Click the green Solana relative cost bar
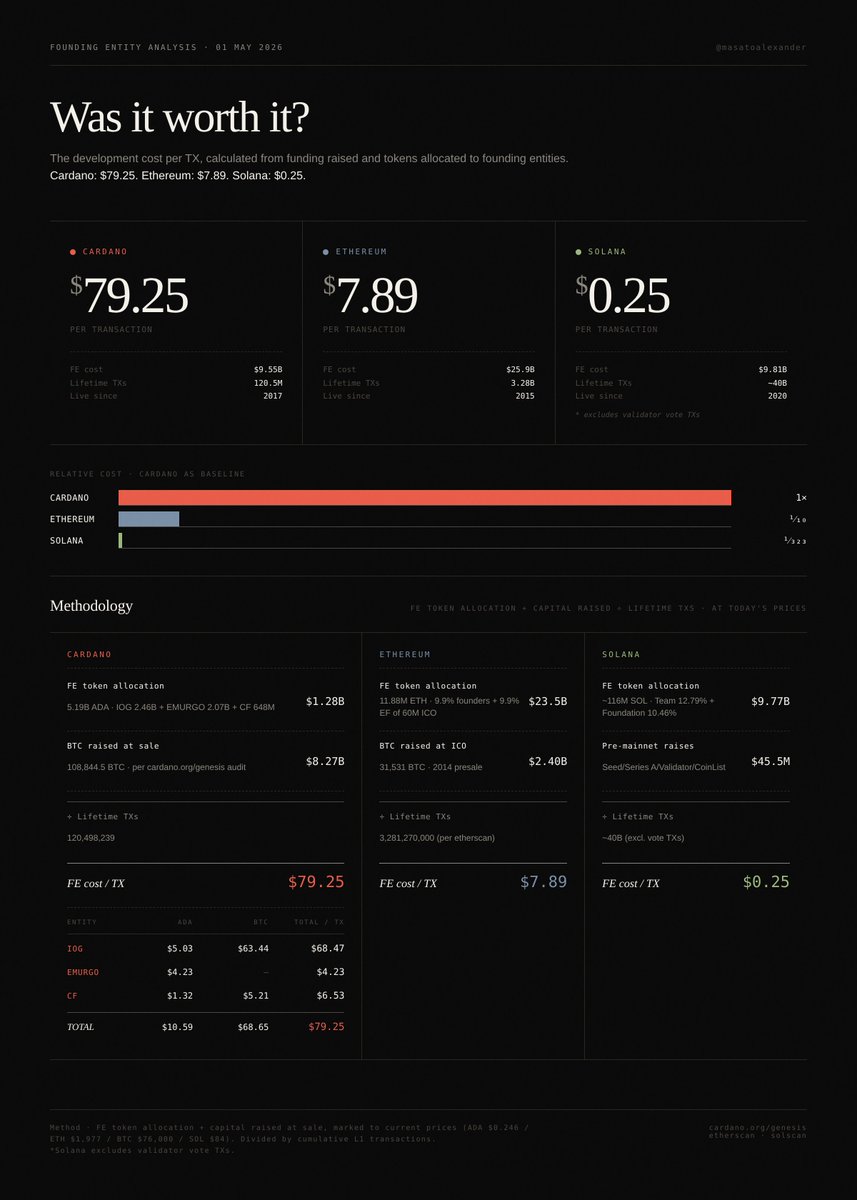This screenshot has width=857, height=1200. pyautogui.click(x=120, y=540)
